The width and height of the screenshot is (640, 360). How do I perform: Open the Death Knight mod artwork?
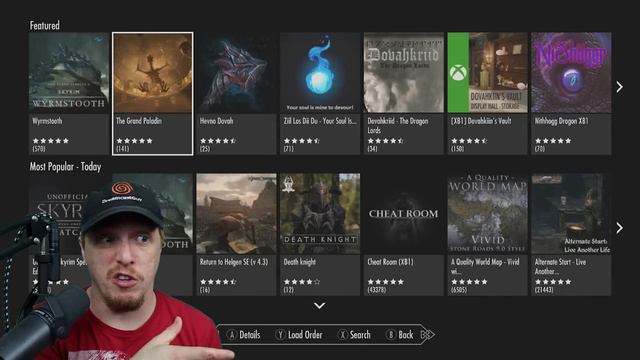[320, 213]
